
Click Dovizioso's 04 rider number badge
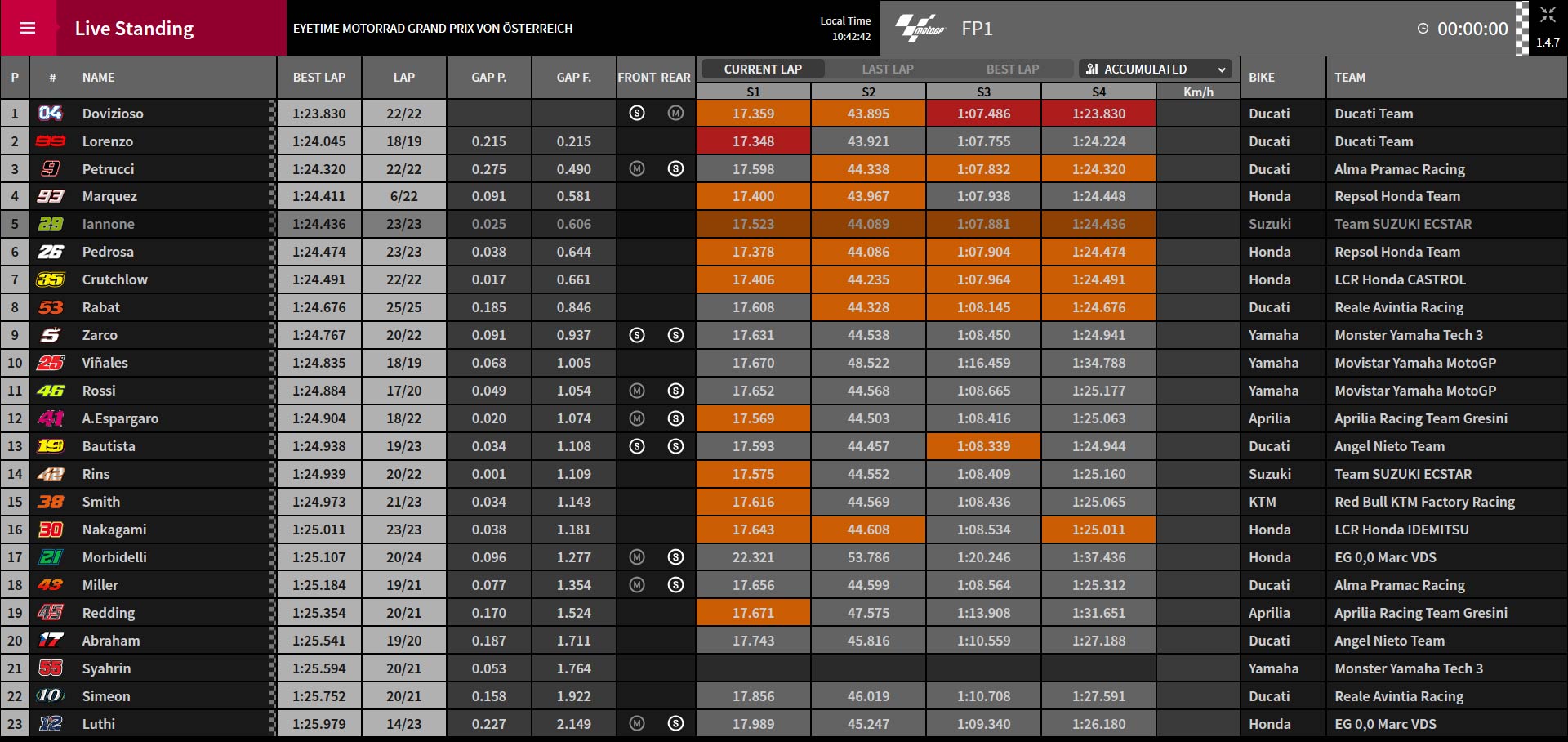(x=51, y=114)
